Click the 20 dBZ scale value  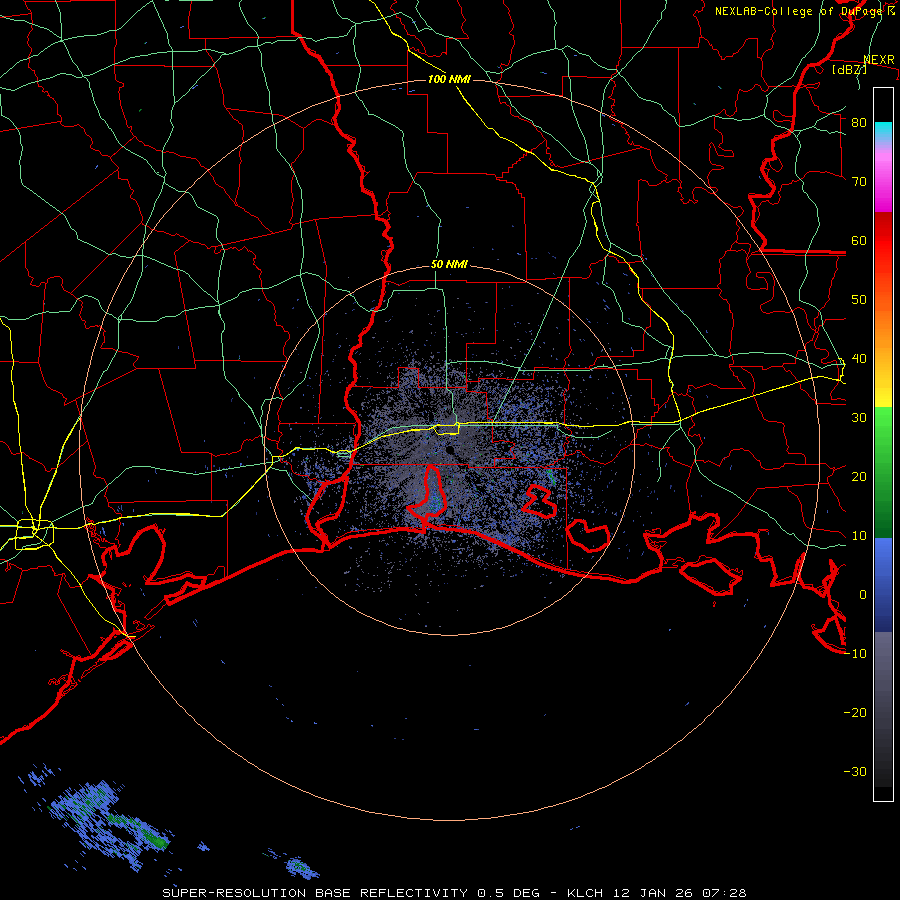pos(859,476)
